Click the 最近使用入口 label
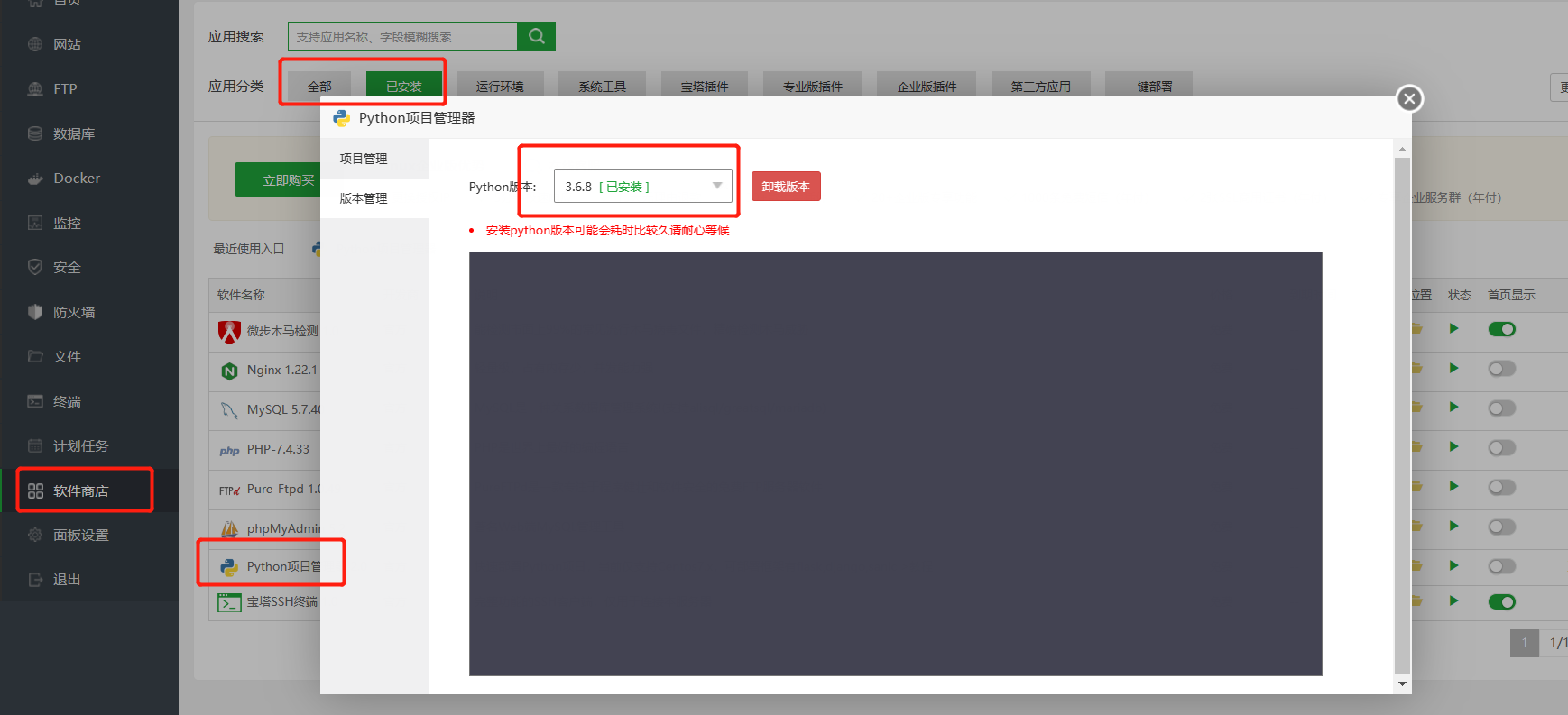The width and height of the screenshot is (1568, 715). point(249,249)
